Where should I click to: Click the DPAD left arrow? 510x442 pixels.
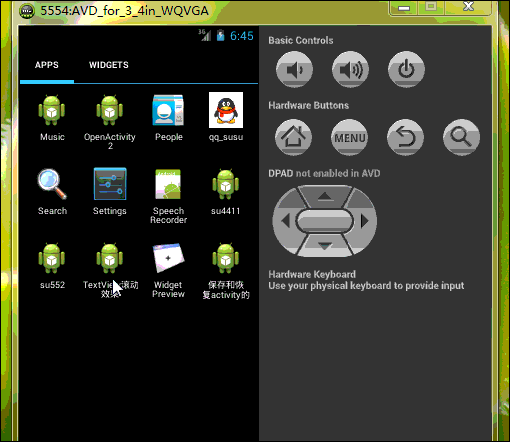click(x=285, y=221)
